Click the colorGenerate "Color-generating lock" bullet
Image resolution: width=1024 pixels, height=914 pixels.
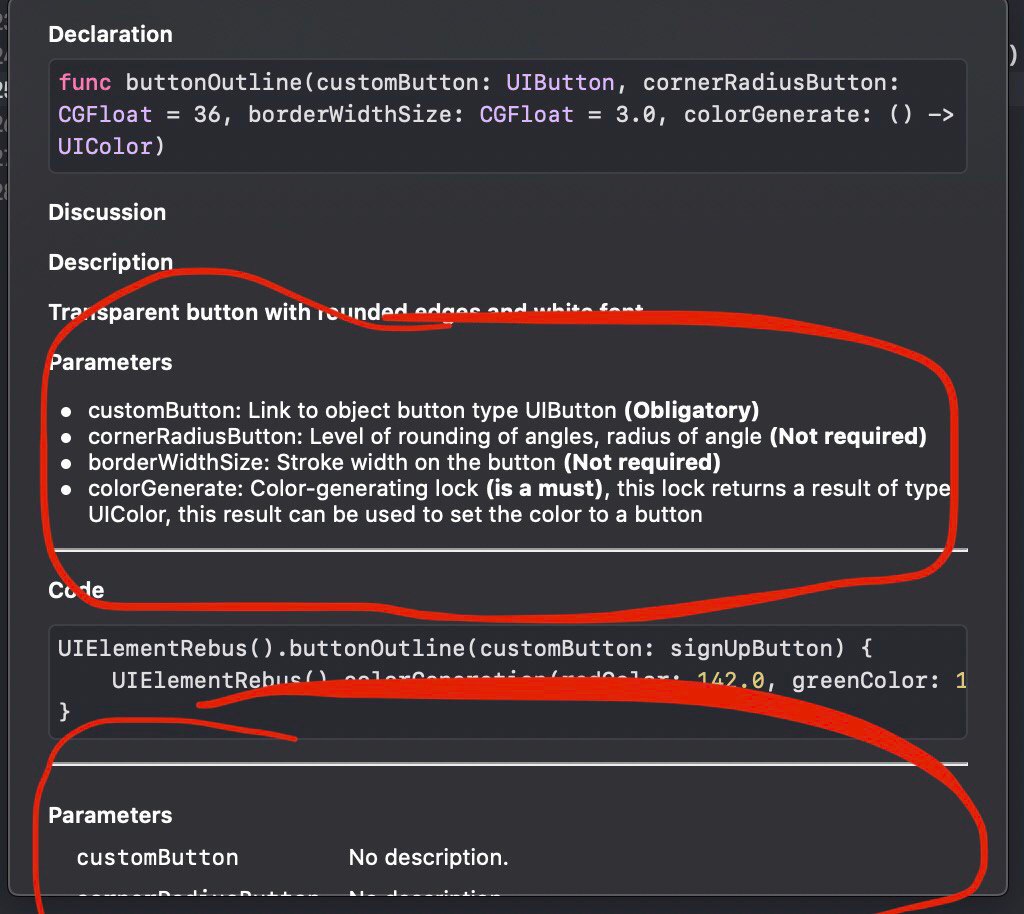click(518, 488)
